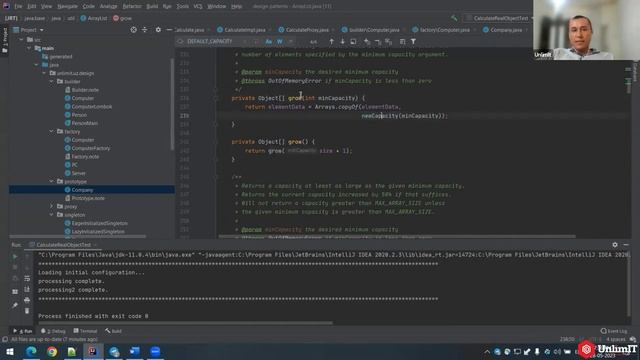Open the Navigate menu
The width and height of the screenshot is (640, 360).
[x=67, y=6]
